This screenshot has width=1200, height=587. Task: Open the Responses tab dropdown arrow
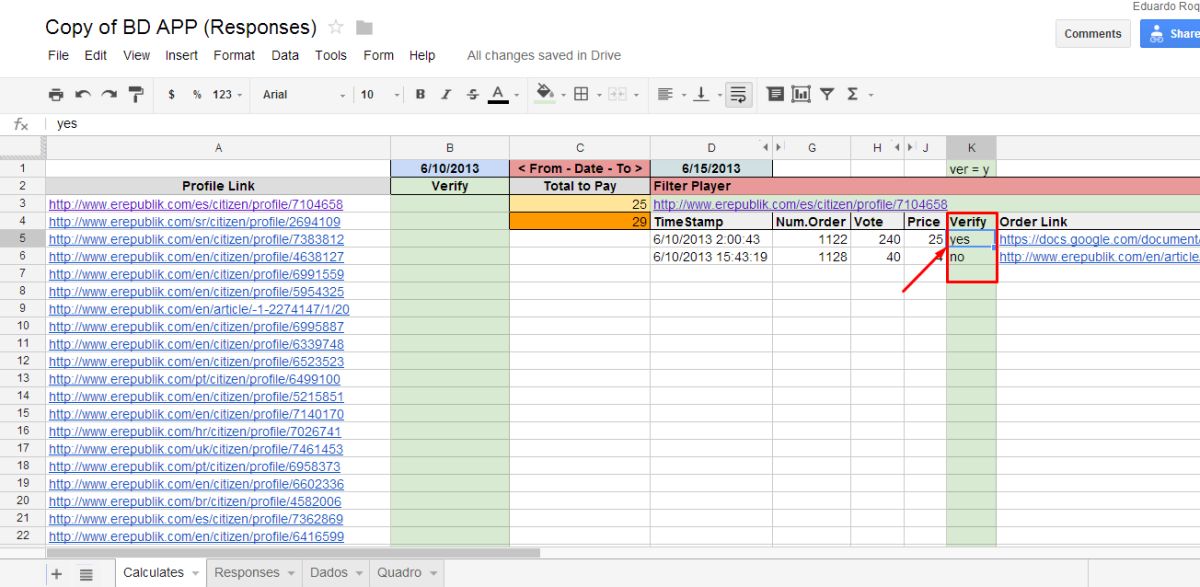coord(291,574)
